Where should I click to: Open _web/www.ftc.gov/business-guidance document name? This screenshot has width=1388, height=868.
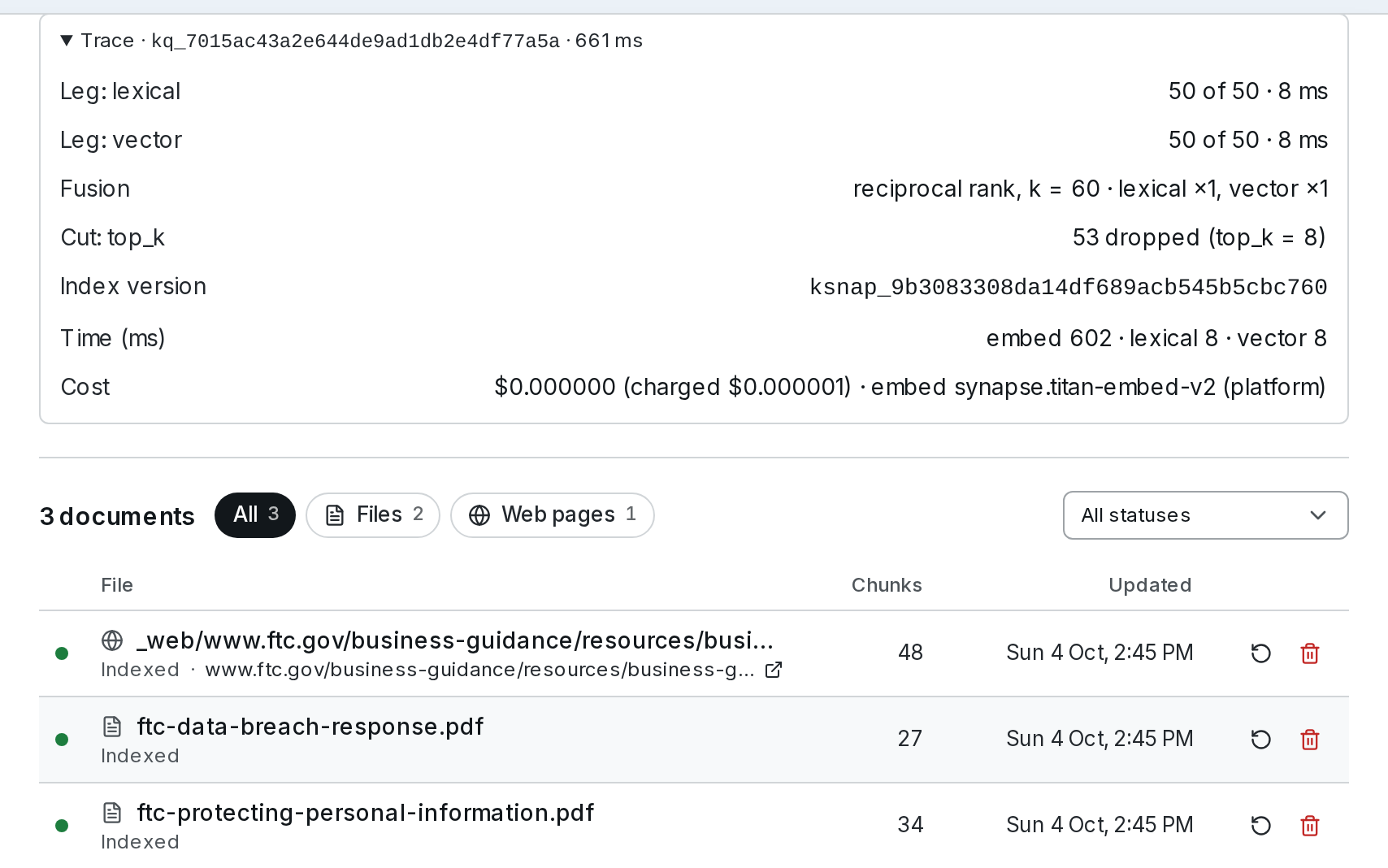point(455,640)
